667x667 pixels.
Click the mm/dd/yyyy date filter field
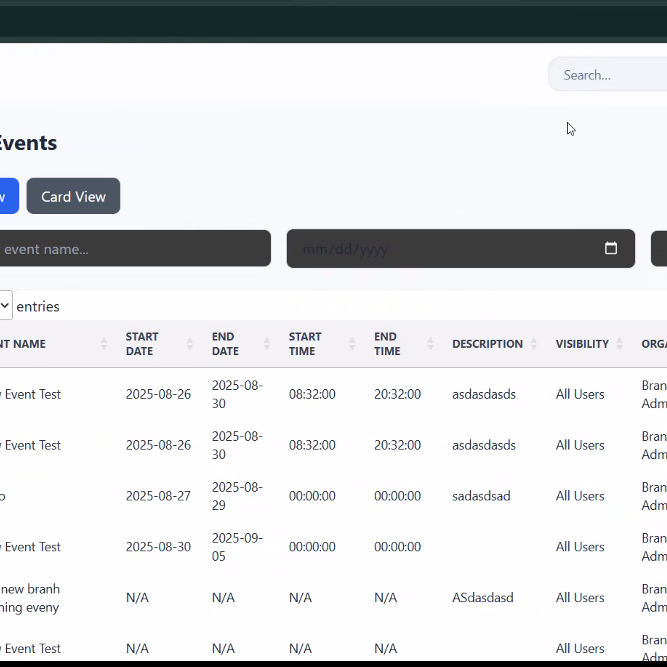(x=440, y=249)
